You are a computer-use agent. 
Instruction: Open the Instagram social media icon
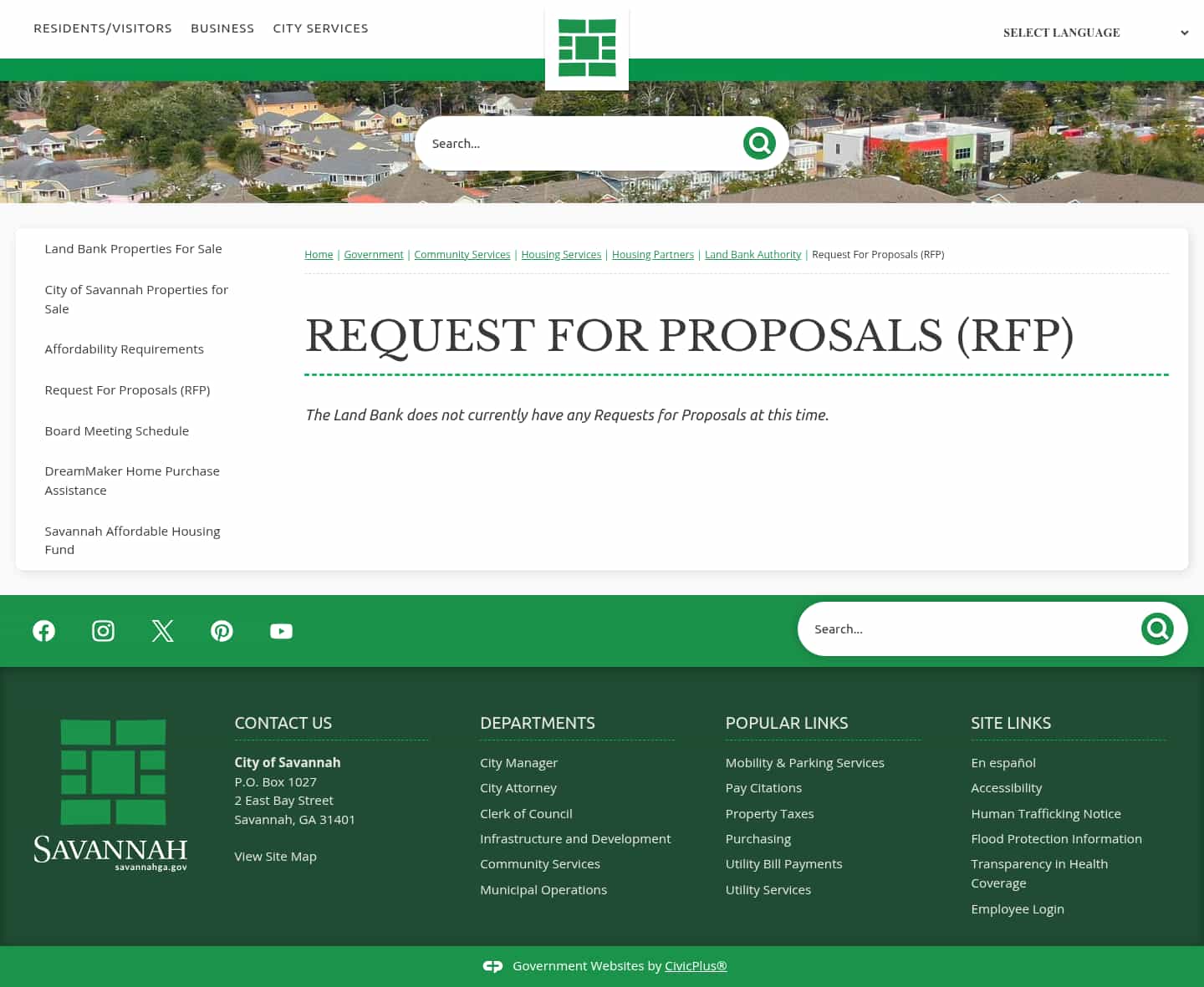103,631
